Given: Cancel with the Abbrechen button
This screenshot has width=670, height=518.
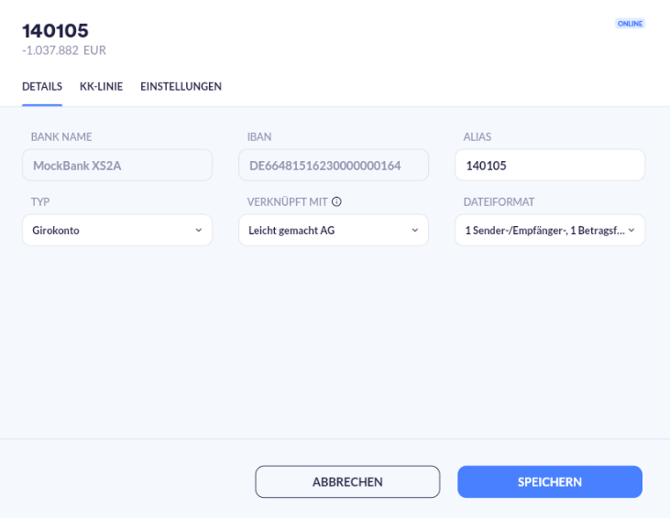Looking at the screenshot, I should coord(347,482).
